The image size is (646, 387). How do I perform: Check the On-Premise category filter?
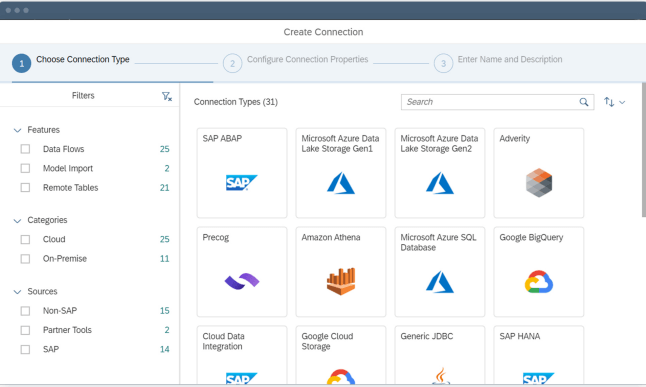point(25,258)
